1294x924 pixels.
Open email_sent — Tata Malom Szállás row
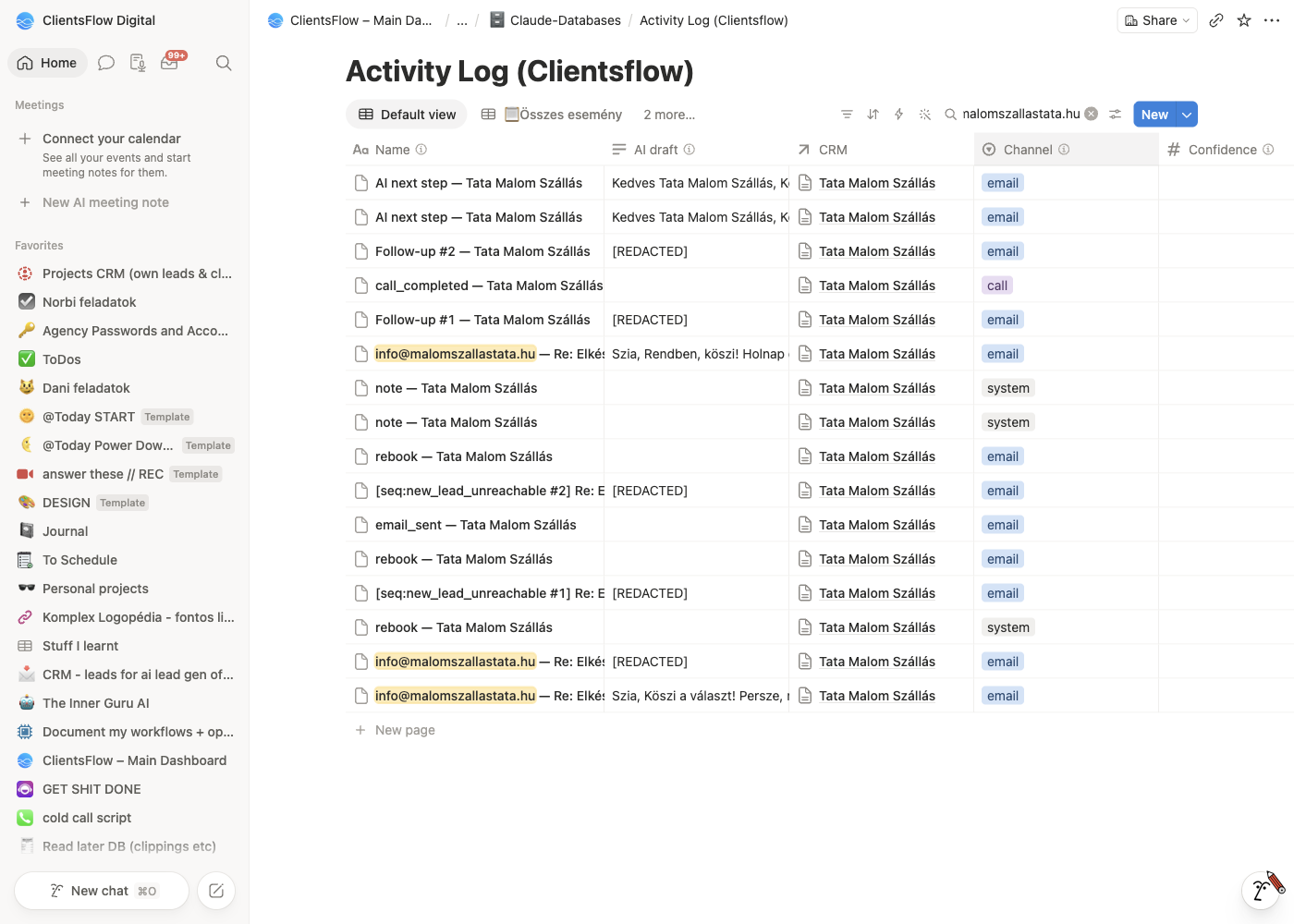click(476, 525)
